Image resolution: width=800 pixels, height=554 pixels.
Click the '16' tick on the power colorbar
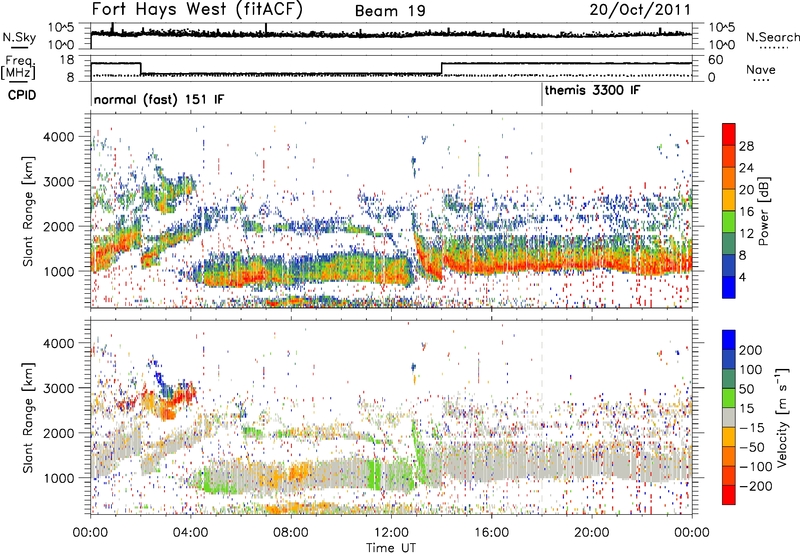click(746, 212)
